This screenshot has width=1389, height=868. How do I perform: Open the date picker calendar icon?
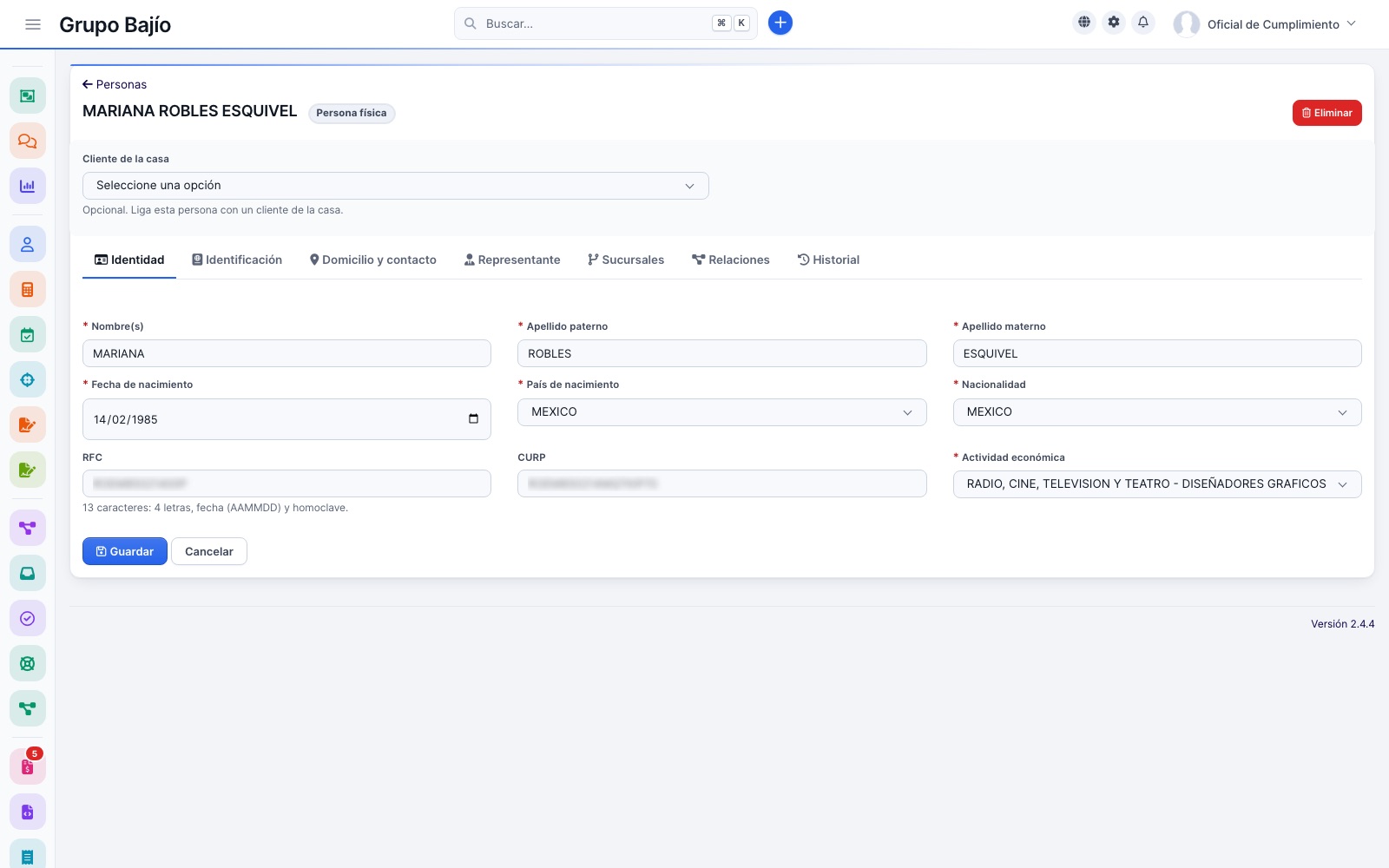(x=473, y=419)
